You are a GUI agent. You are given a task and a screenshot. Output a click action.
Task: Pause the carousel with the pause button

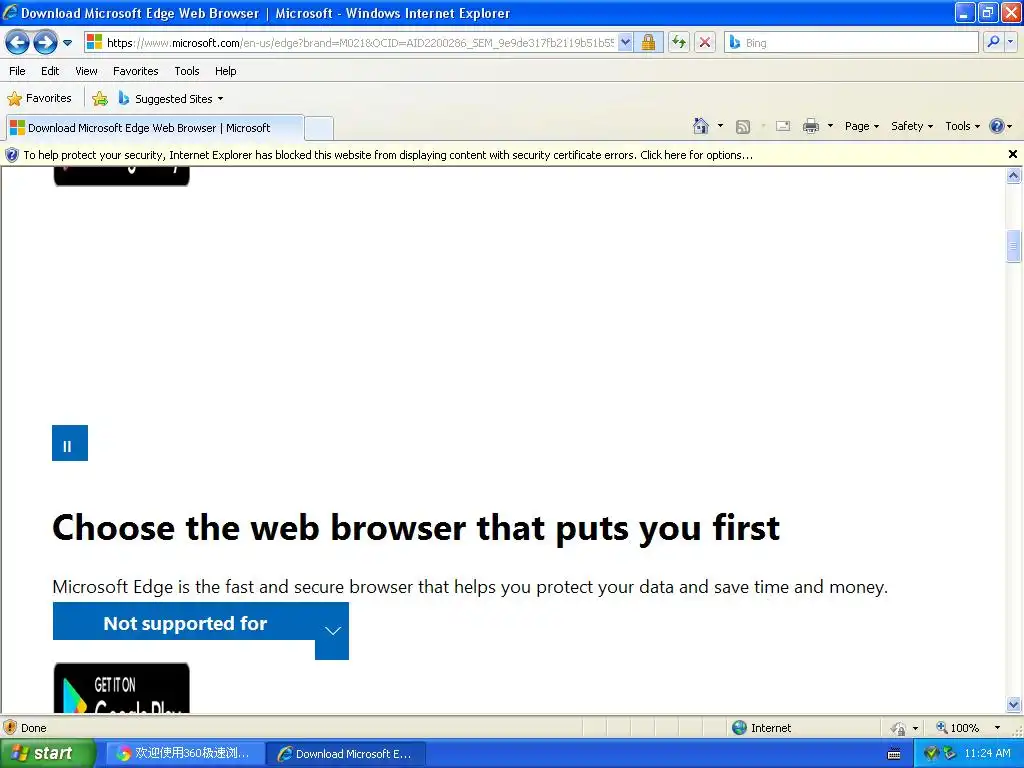70,443
